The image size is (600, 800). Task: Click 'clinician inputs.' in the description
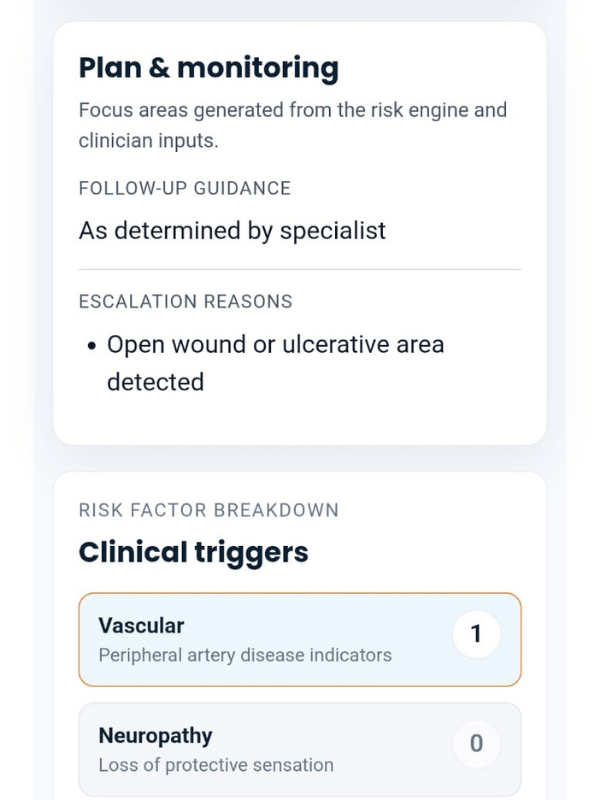[x=148, y=140]
